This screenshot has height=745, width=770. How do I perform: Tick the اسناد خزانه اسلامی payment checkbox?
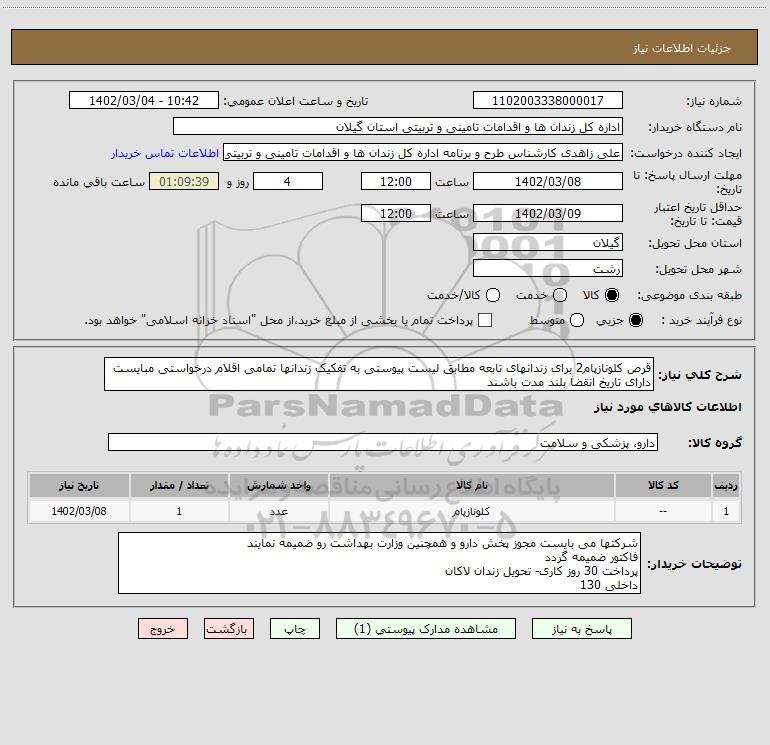(x=485, y=320)
